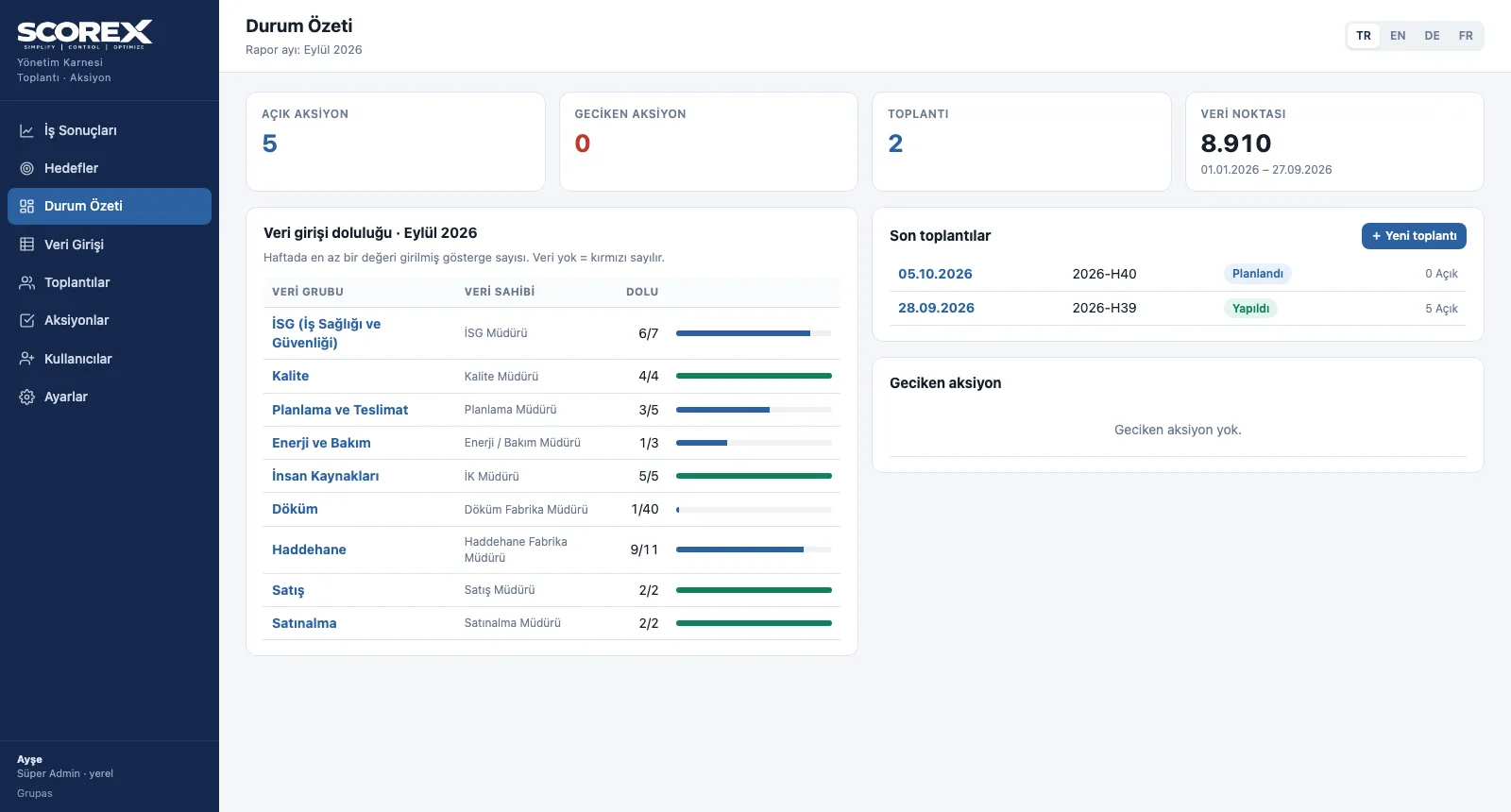
Task: Open Kullanıcılar in sidebar
Action: [x=110, y=359]
